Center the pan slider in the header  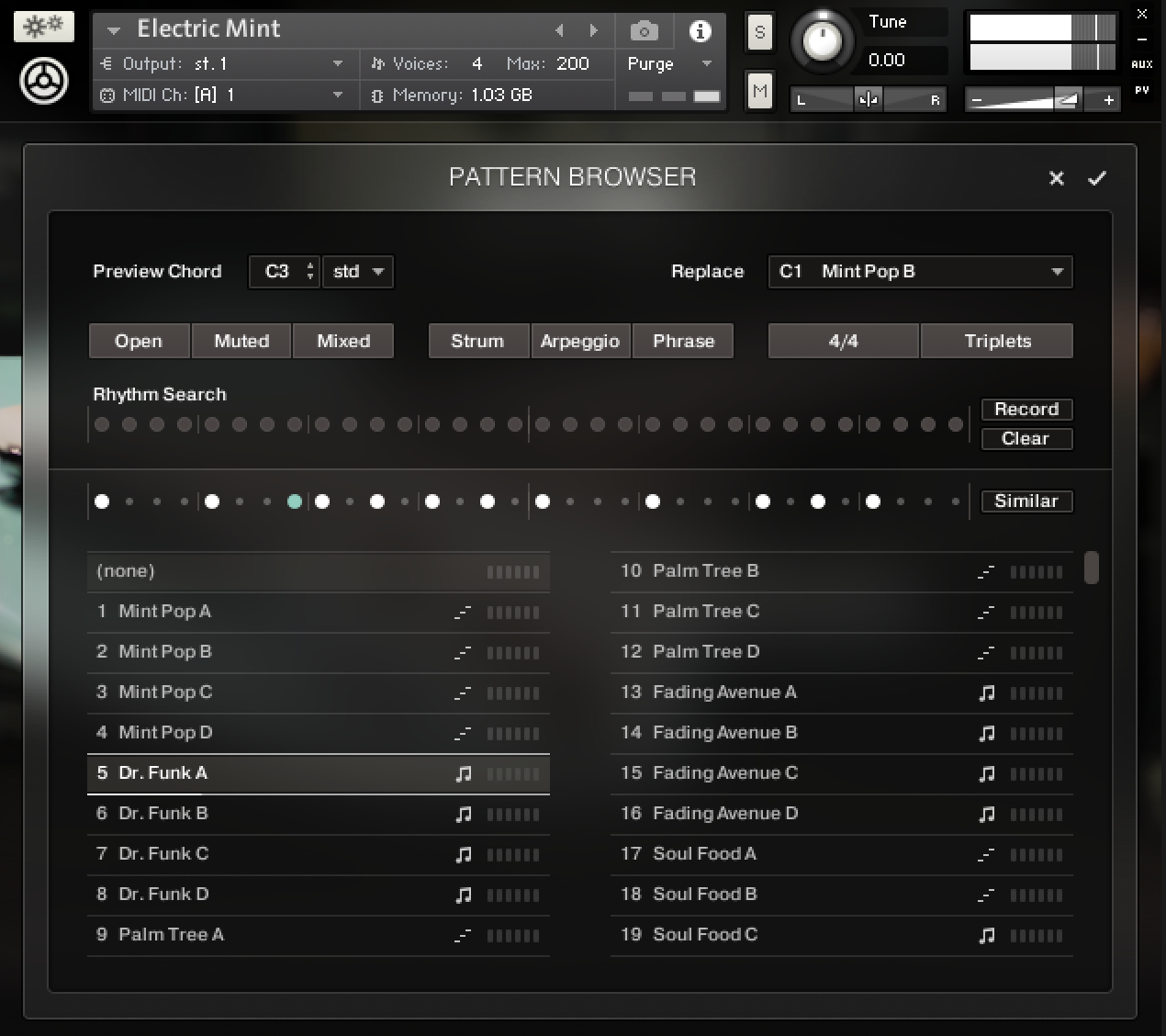(869, 98)
